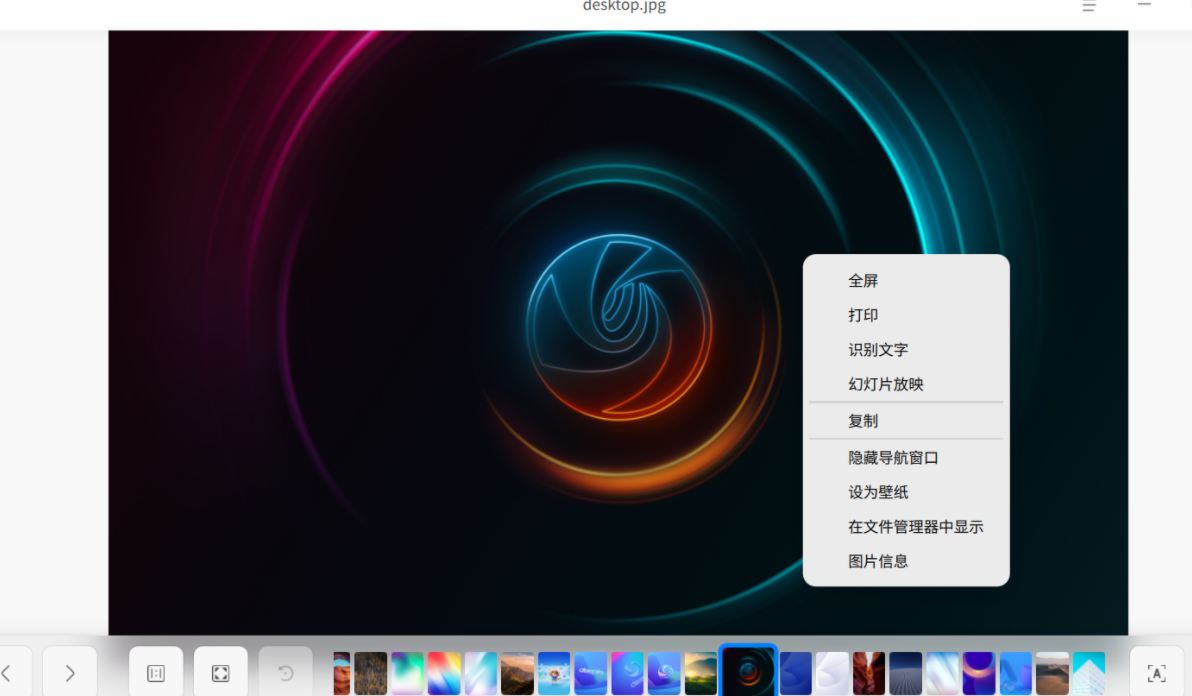Open the green hills sunset thumbnail
1192x696 pixels.
(x=700, y=673)
